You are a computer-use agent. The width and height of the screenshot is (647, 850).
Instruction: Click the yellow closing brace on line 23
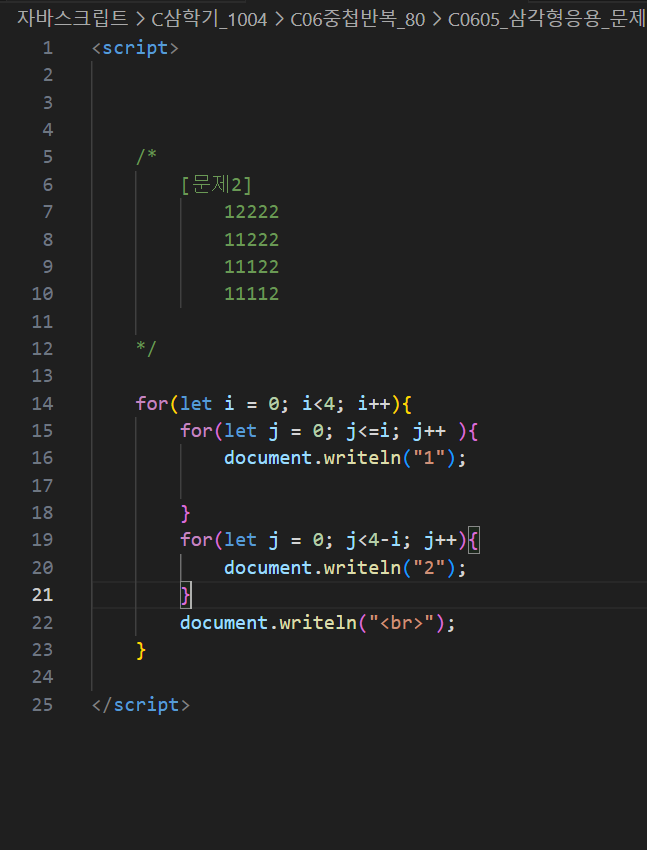pos(141,650)
